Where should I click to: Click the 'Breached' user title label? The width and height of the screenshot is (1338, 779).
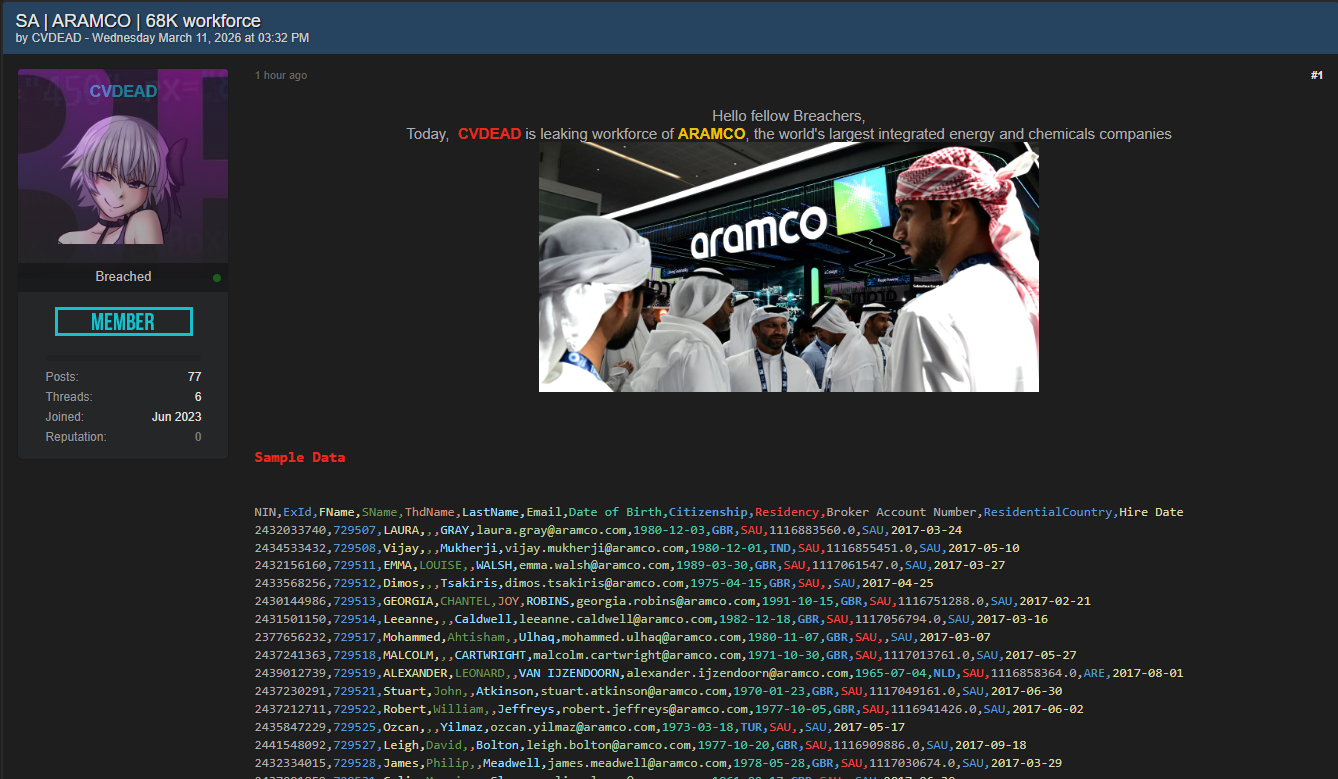coord(123,277)
